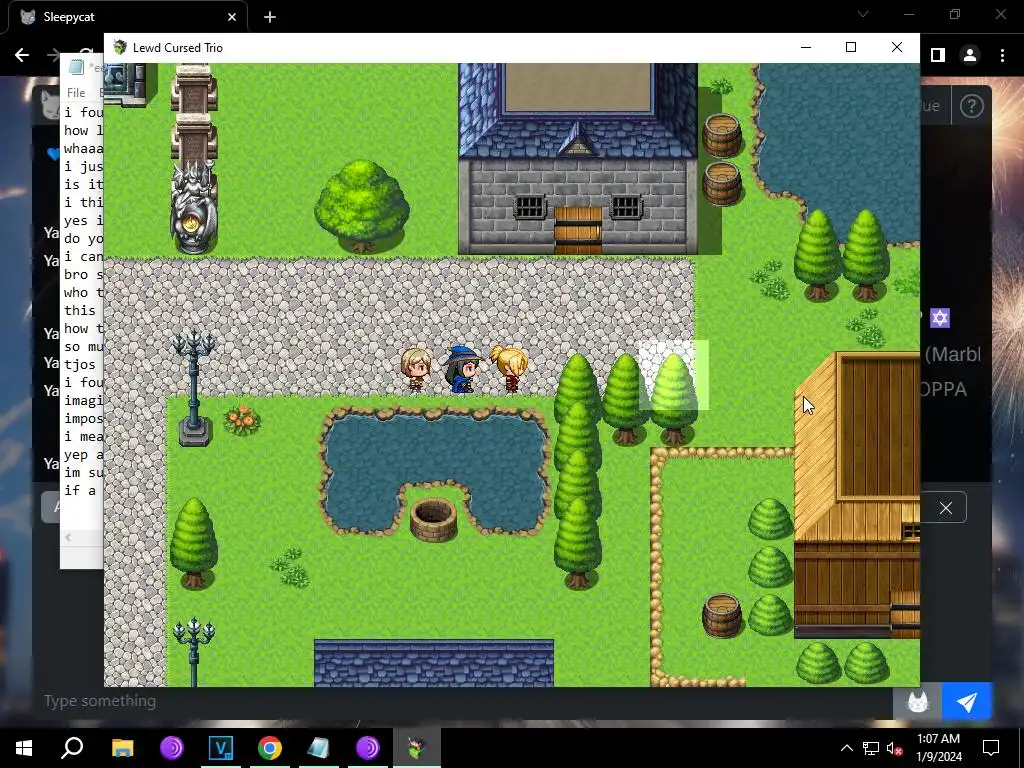Screen dimensions: 1024x768
Task: Click the highlighted destination tile on tree
Action: pos(673,376)
